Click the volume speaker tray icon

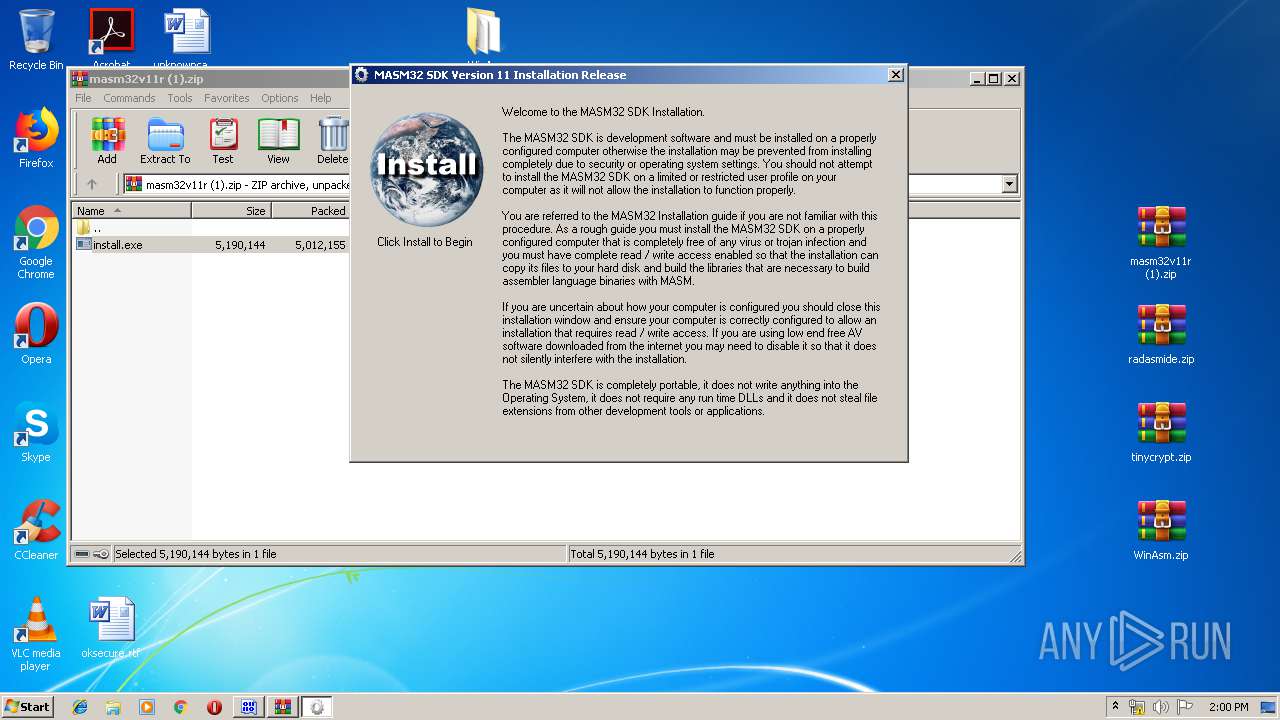click(x=1161, y=707)
